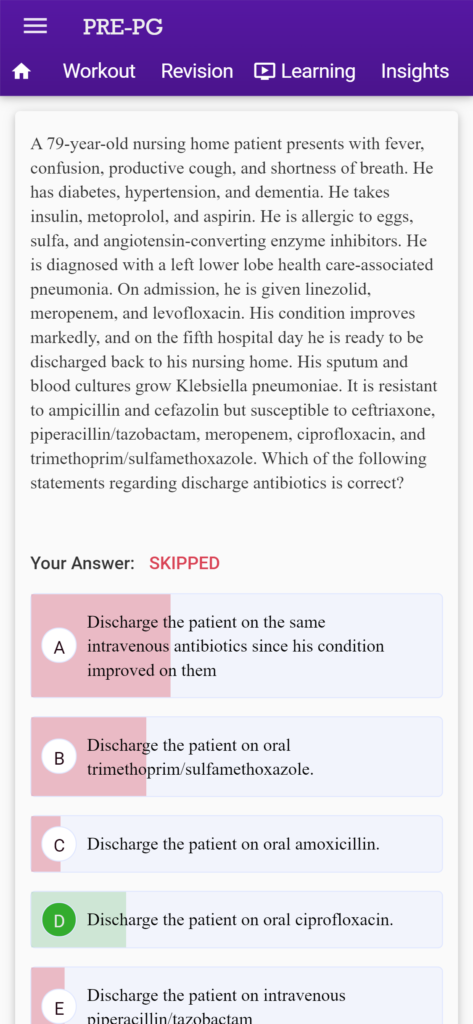Choose answer about same intravenous antibiotics

point(236,646)
